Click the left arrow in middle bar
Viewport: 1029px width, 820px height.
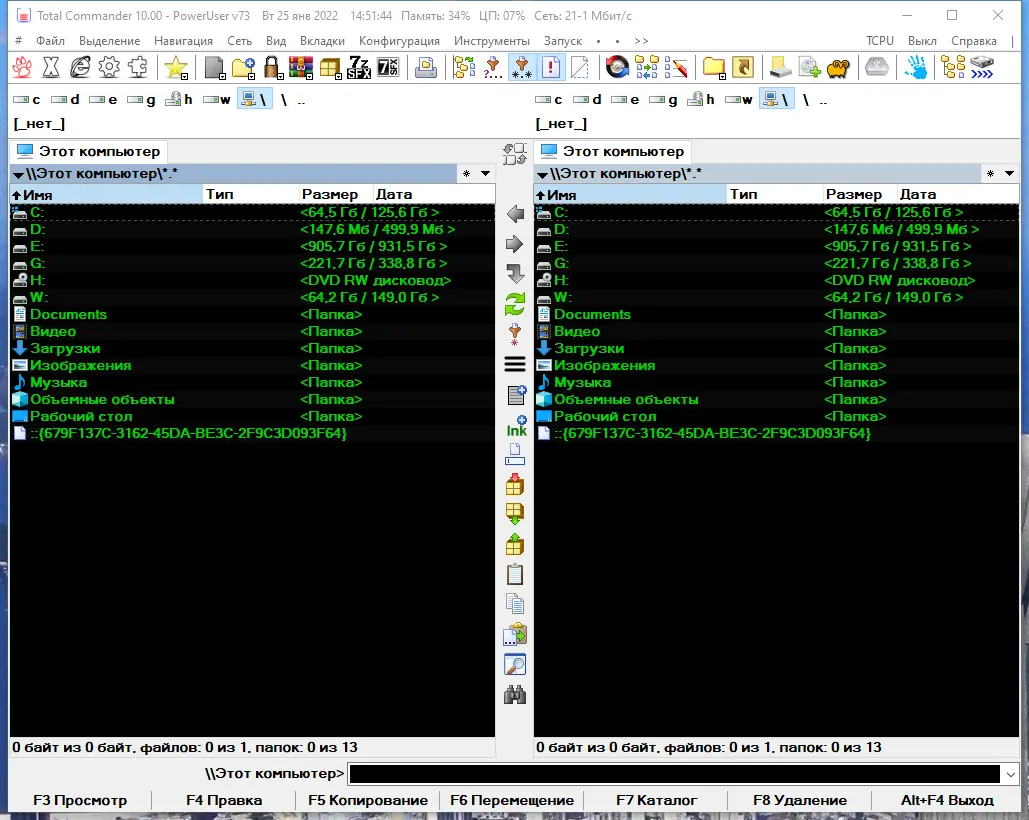coord(515,214)
